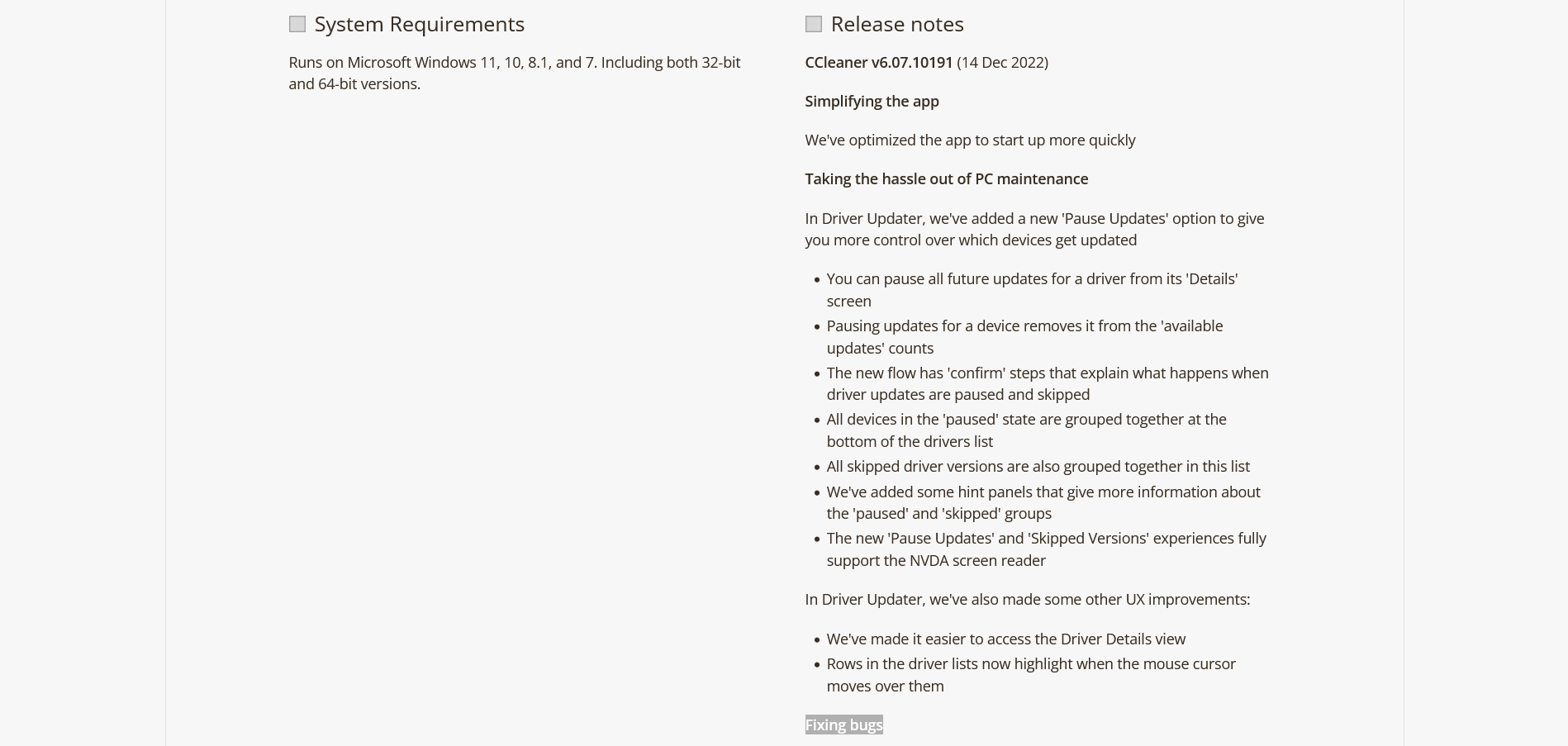
Task: Select the 'Simplifying the app' subheading
Action: [872, 101]
